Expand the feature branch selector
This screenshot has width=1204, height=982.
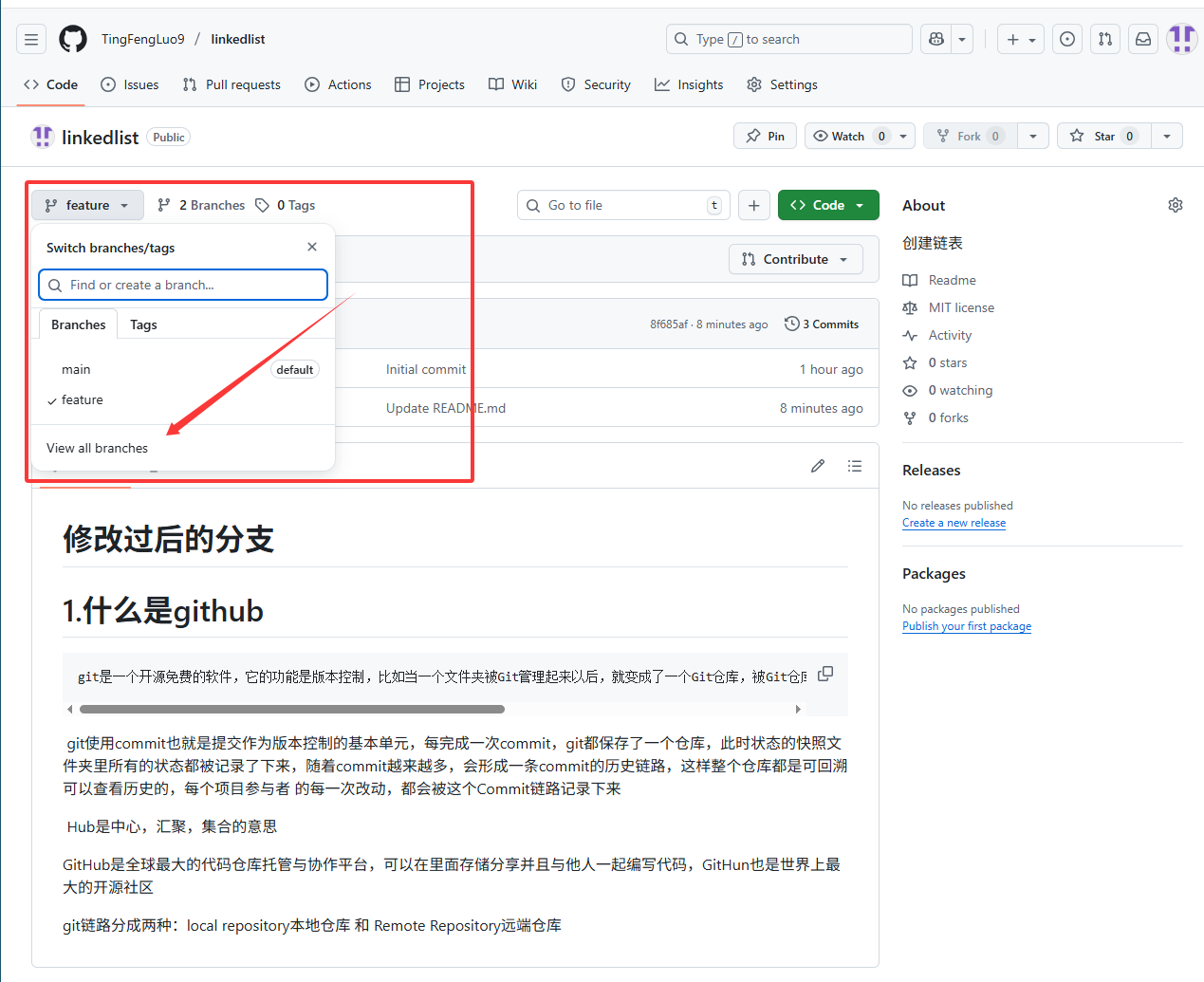[x=87, y=205]
